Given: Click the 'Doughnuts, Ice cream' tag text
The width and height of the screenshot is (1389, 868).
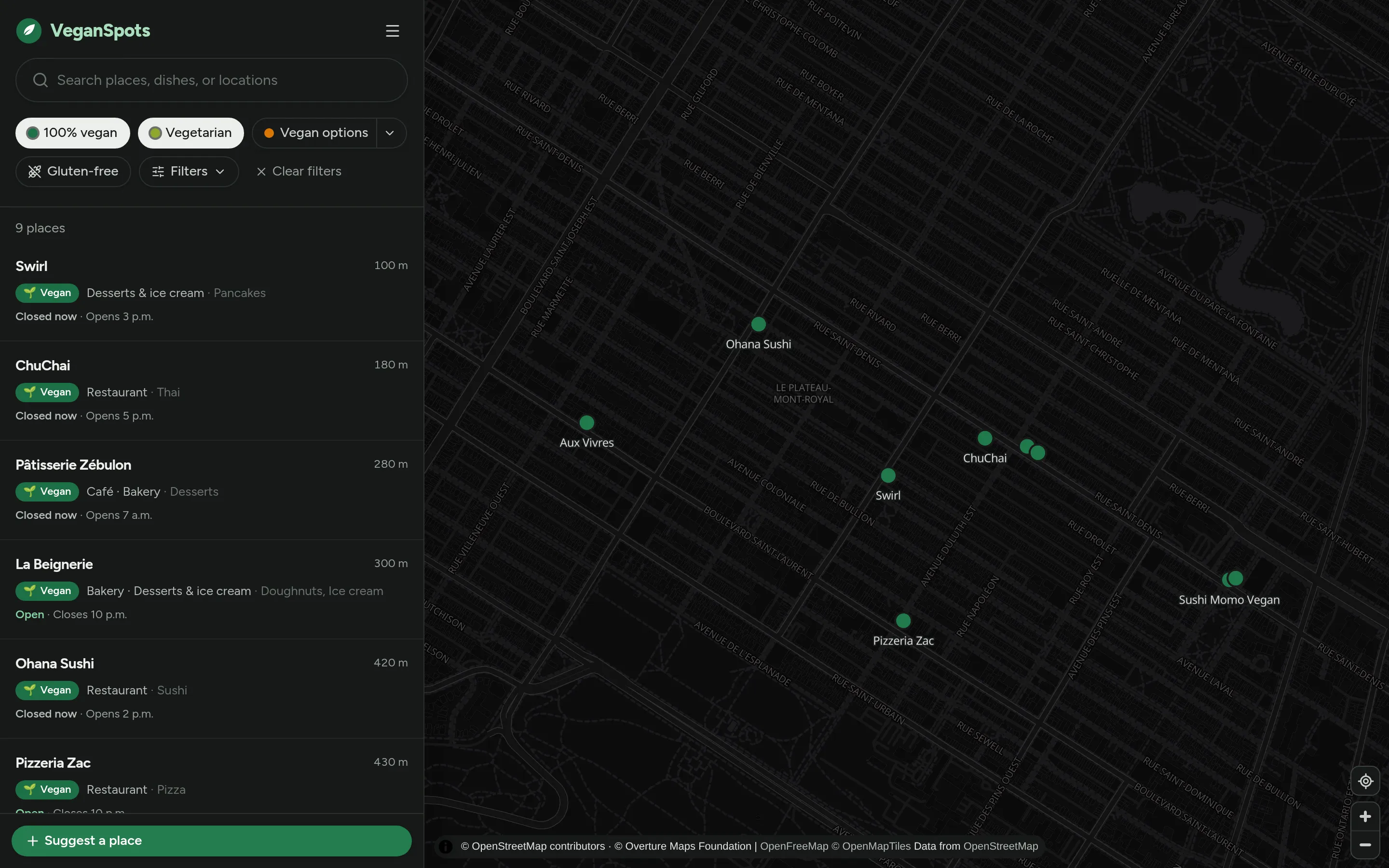Looking at the screenshot, I should 322,591.
